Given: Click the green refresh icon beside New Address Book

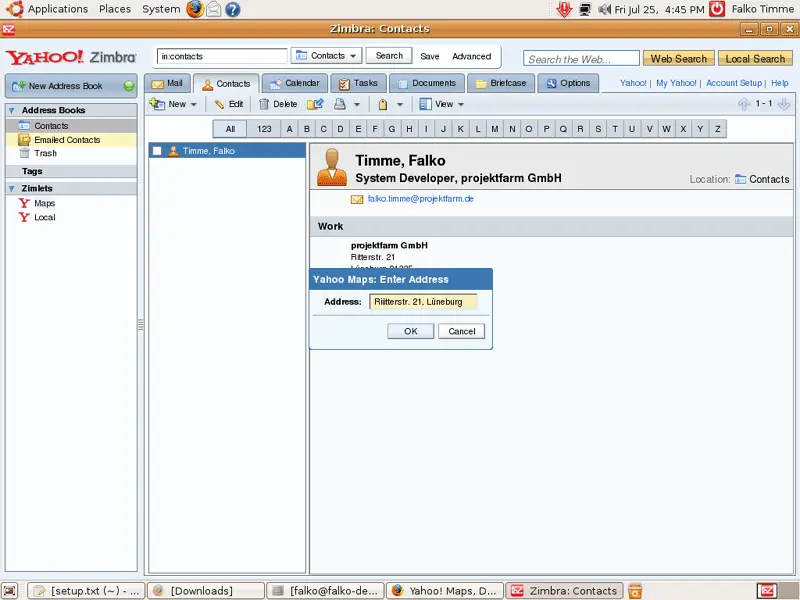Looking at the screenshot, I should (x=129, y=86).
